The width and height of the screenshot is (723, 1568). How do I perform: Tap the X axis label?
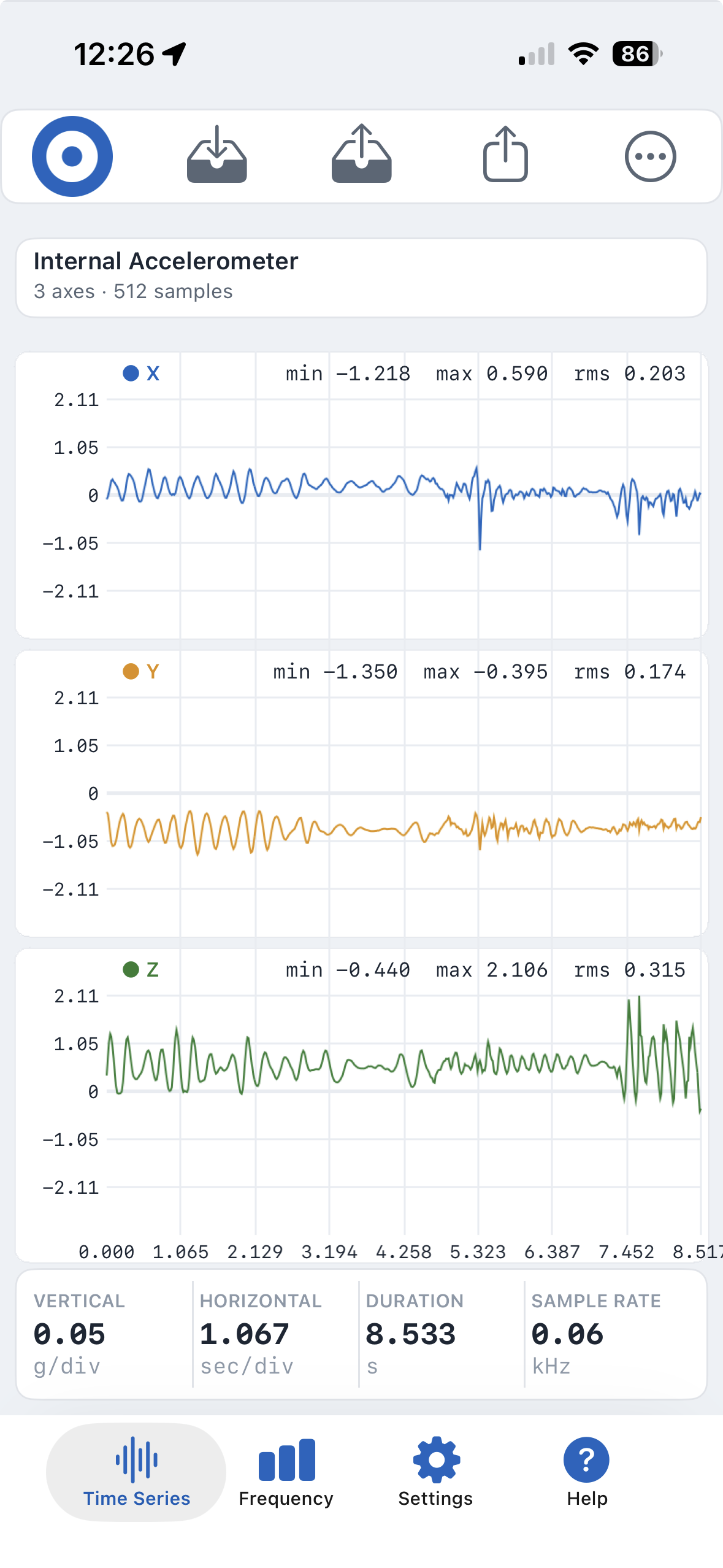[x=153, y=373]
